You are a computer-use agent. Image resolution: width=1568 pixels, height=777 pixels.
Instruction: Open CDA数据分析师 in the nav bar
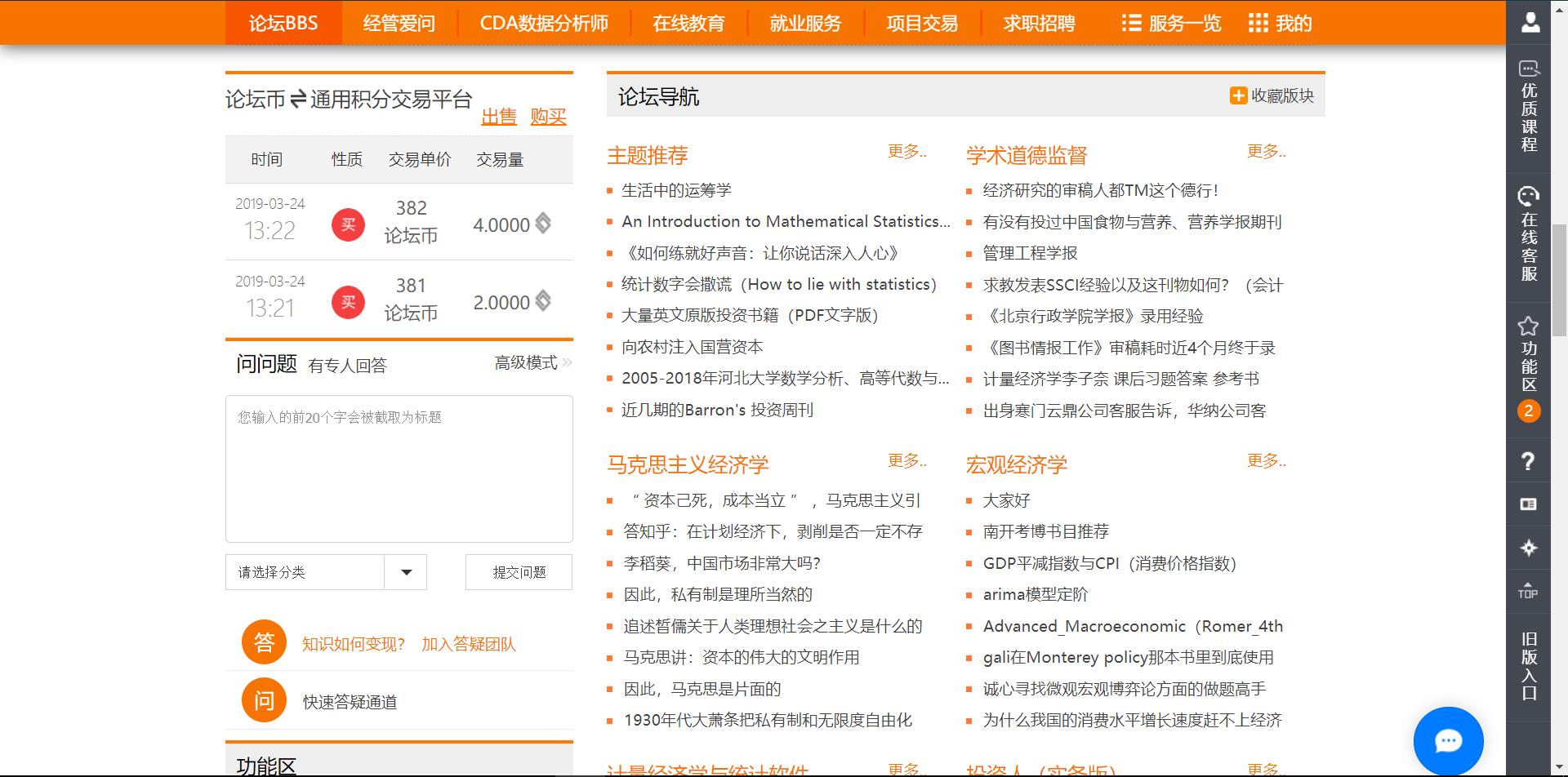(x=544, y=23)
